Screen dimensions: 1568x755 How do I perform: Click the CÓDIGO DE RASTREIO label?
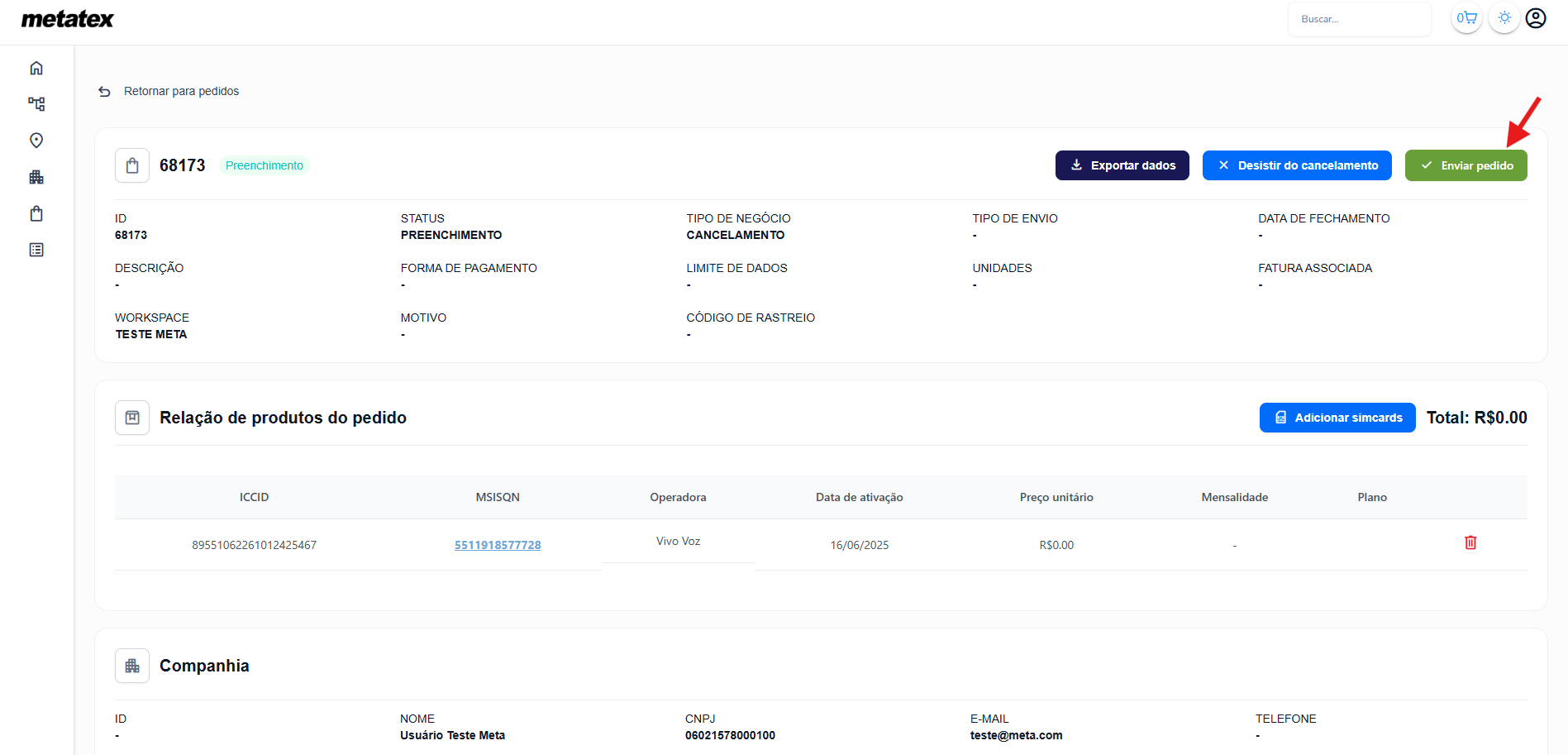751,318
